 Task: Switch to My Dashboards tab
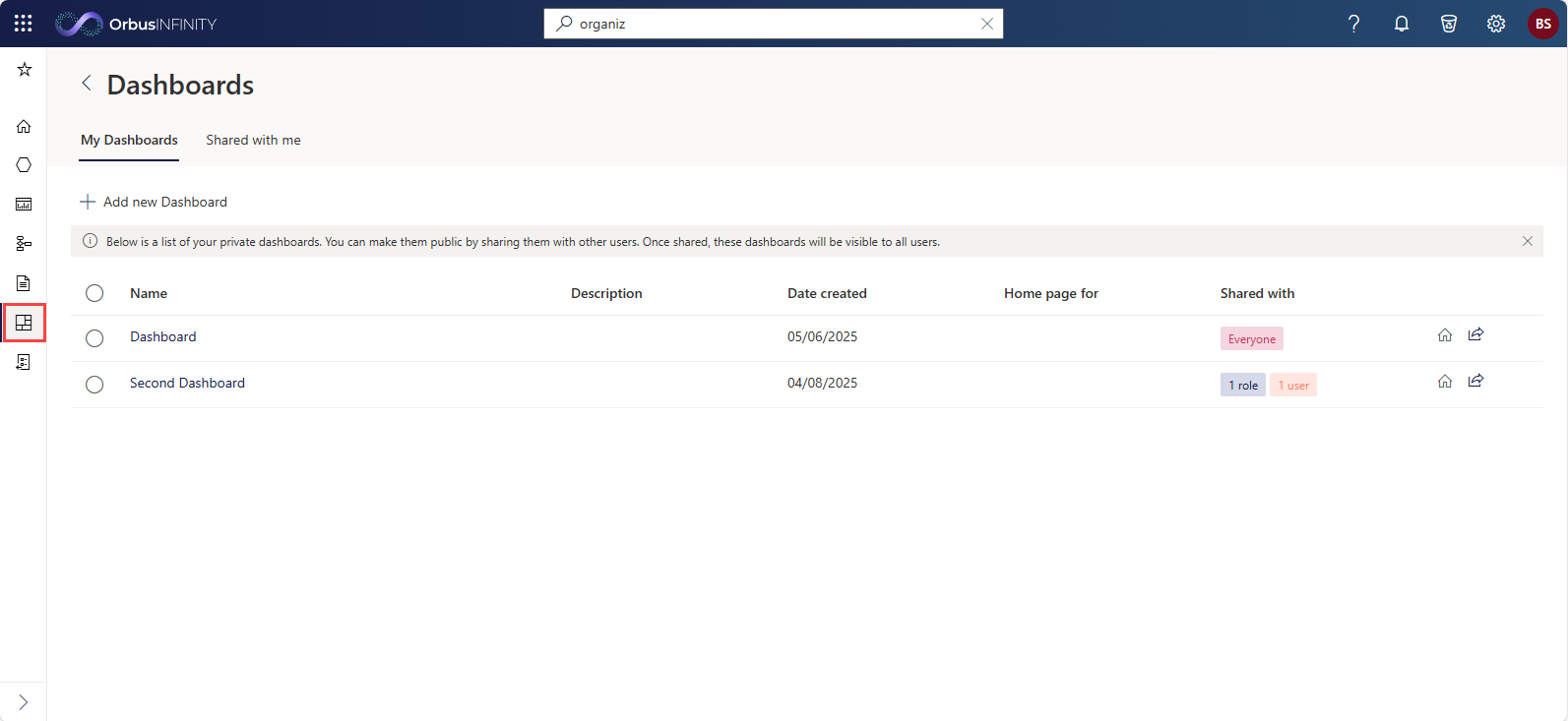129,140
